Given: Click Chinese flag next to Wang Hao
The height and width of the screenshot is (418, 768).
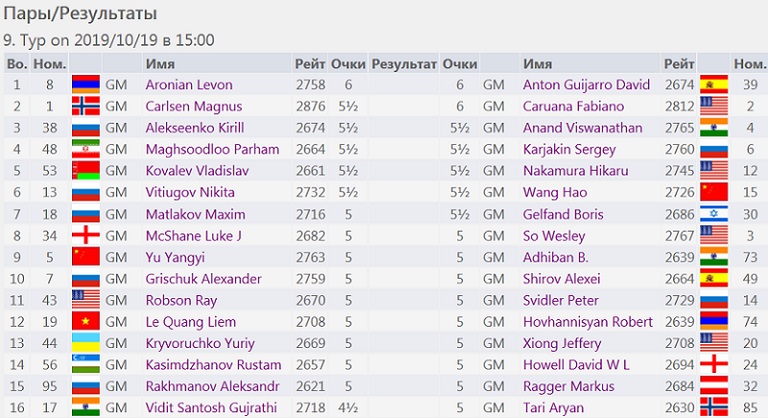Looking at the screenshot, I should coord(713,192).
